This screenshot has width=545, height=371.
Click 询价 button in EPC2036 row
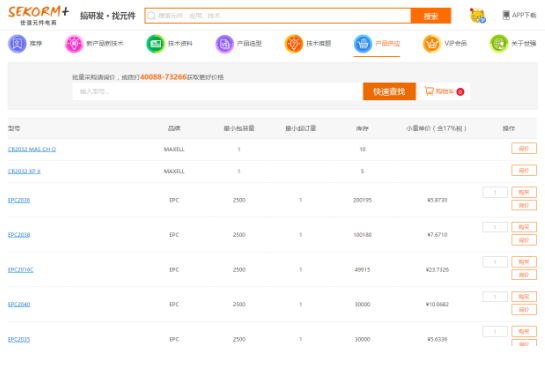pyautogui.click(x=524, y=205)
